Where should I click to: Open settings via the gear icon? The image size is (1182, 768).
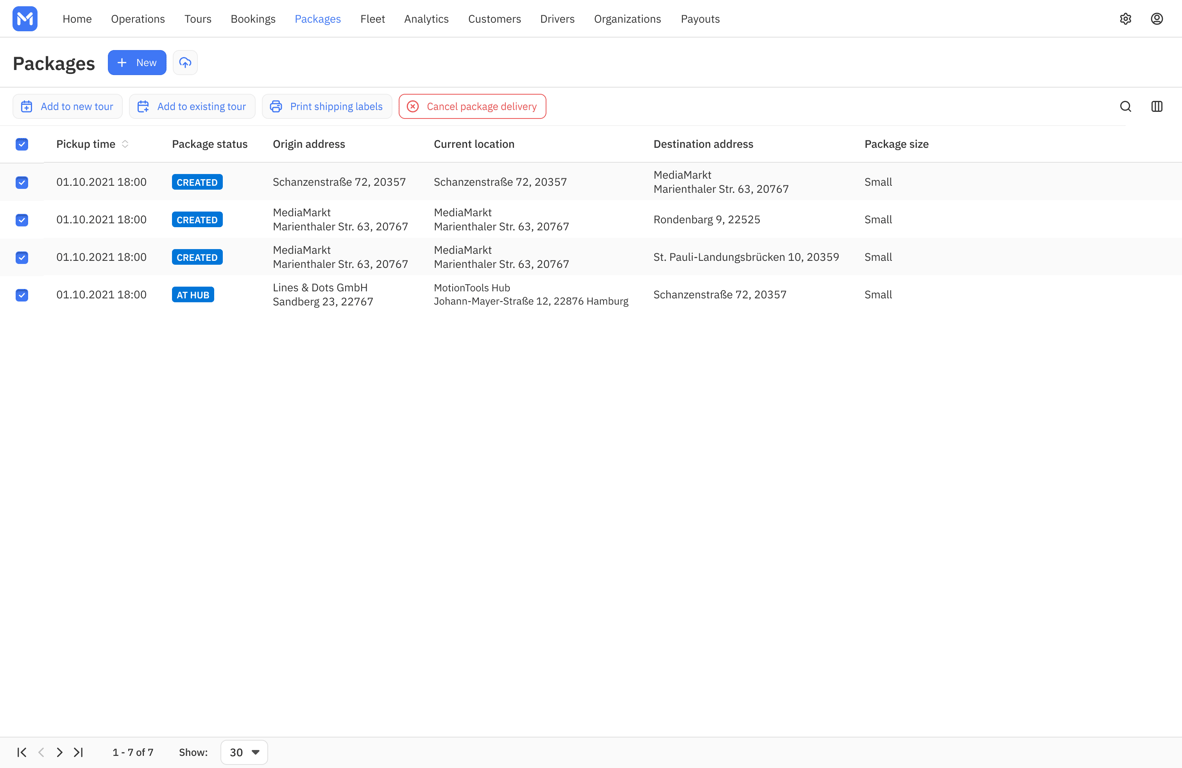[x=1125, y=19]
